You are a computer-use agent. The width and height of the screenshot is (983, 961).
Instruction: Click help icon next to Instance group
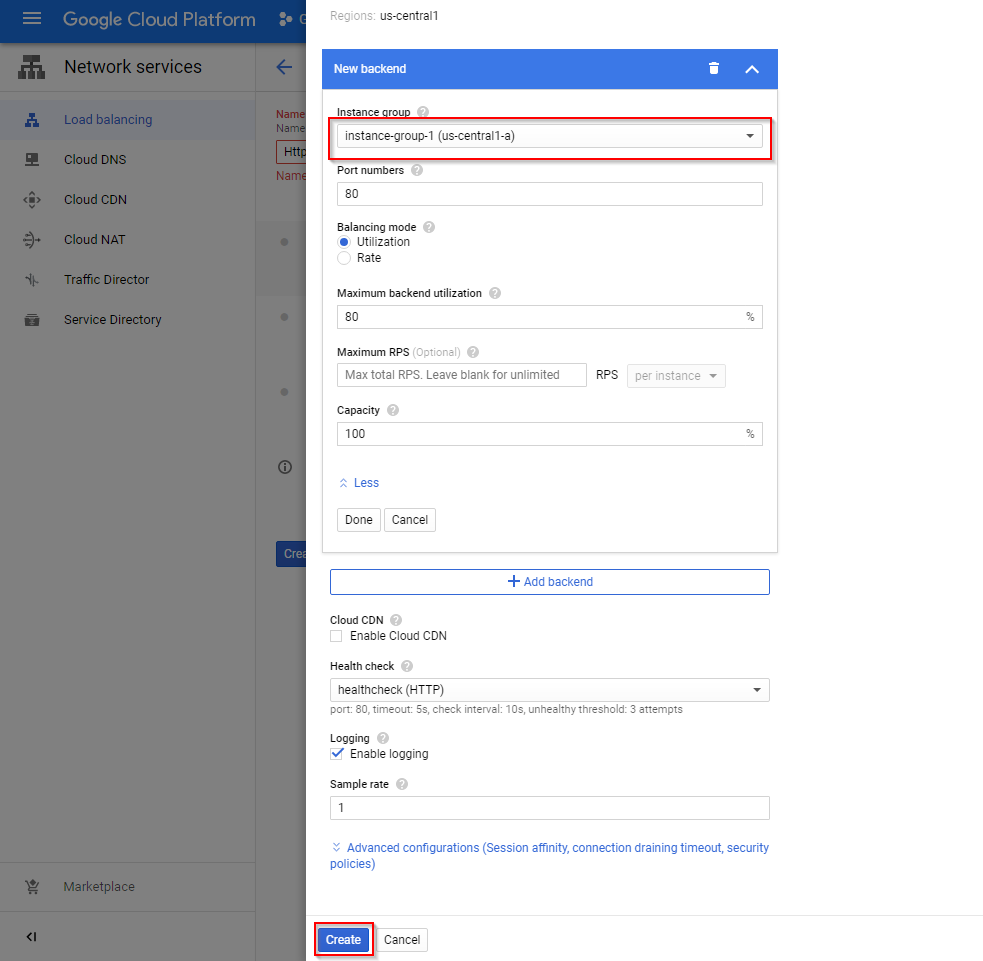(x=423, y=112)
